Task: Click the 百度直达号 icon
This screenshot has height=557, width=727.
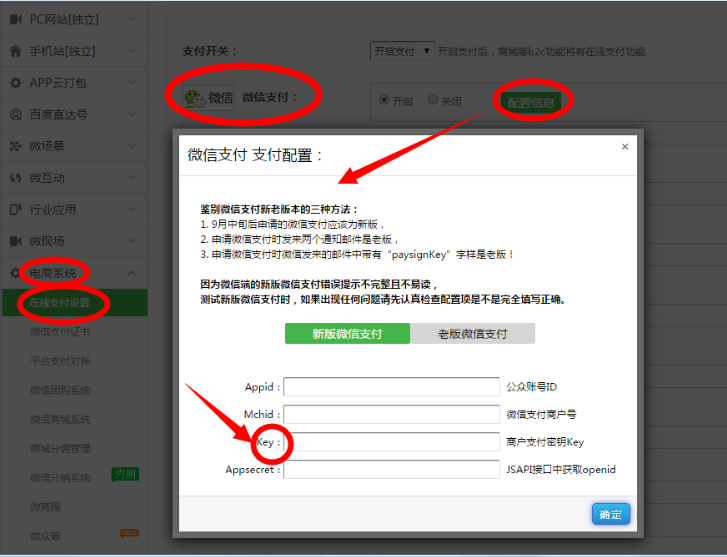Action: pos(15,115)
